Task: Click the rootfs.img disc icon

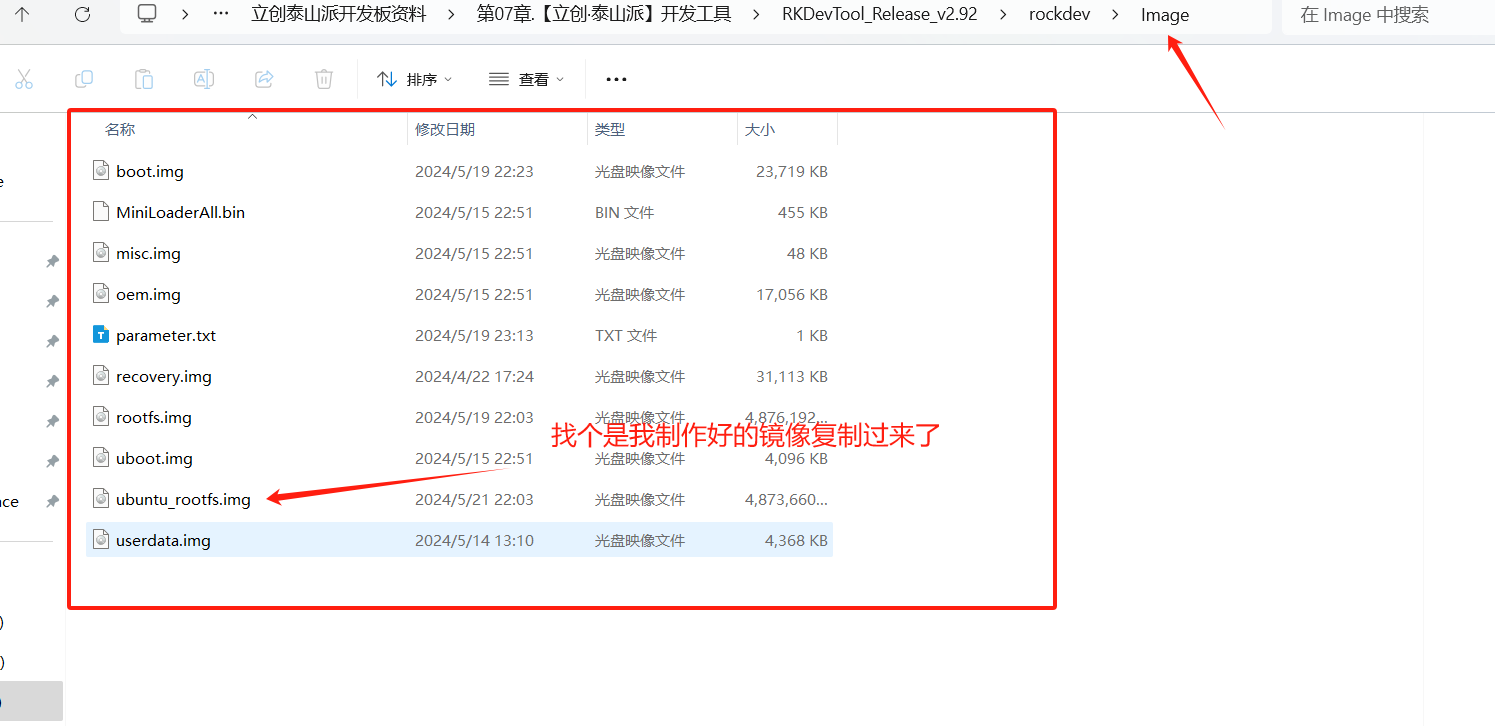Action: 100,417
